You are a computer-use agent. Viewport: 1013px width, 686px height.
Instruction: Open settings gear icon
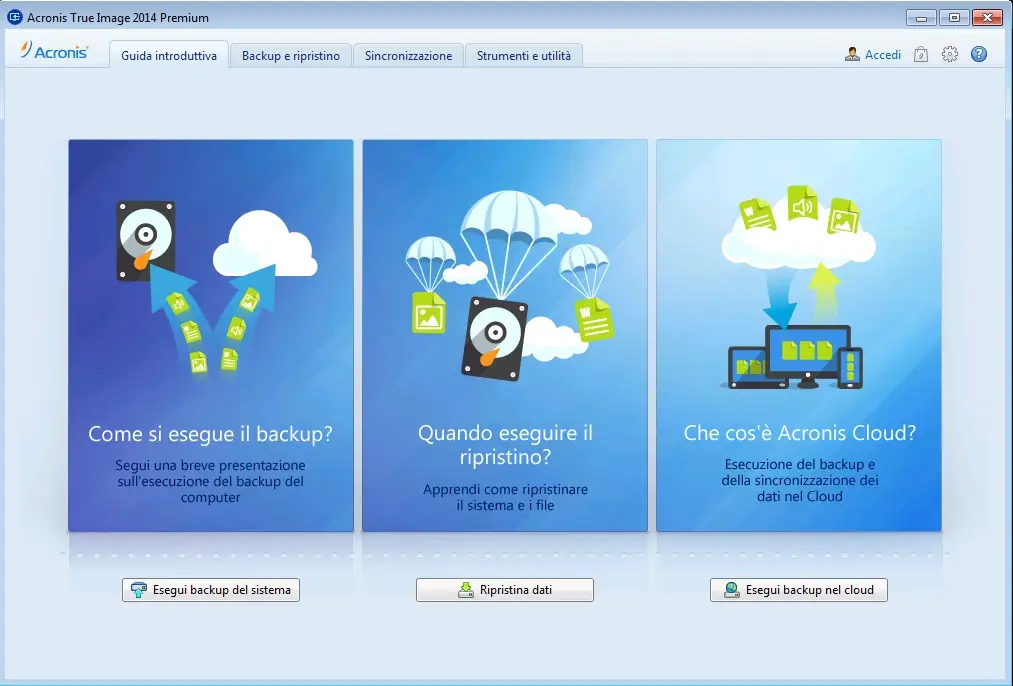pos(950,54)
